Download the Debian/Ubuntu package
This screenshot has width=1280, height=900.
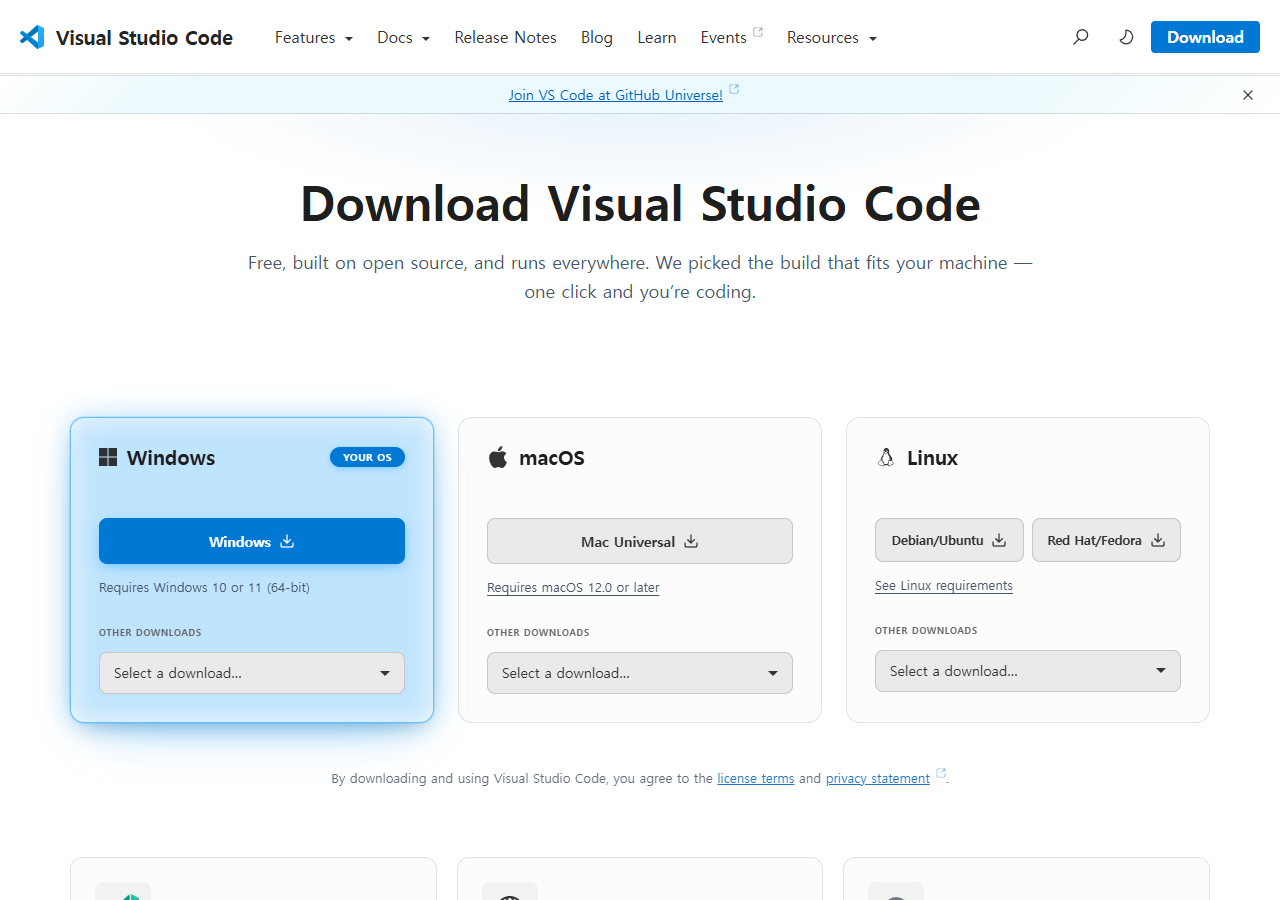pos(949,540)
